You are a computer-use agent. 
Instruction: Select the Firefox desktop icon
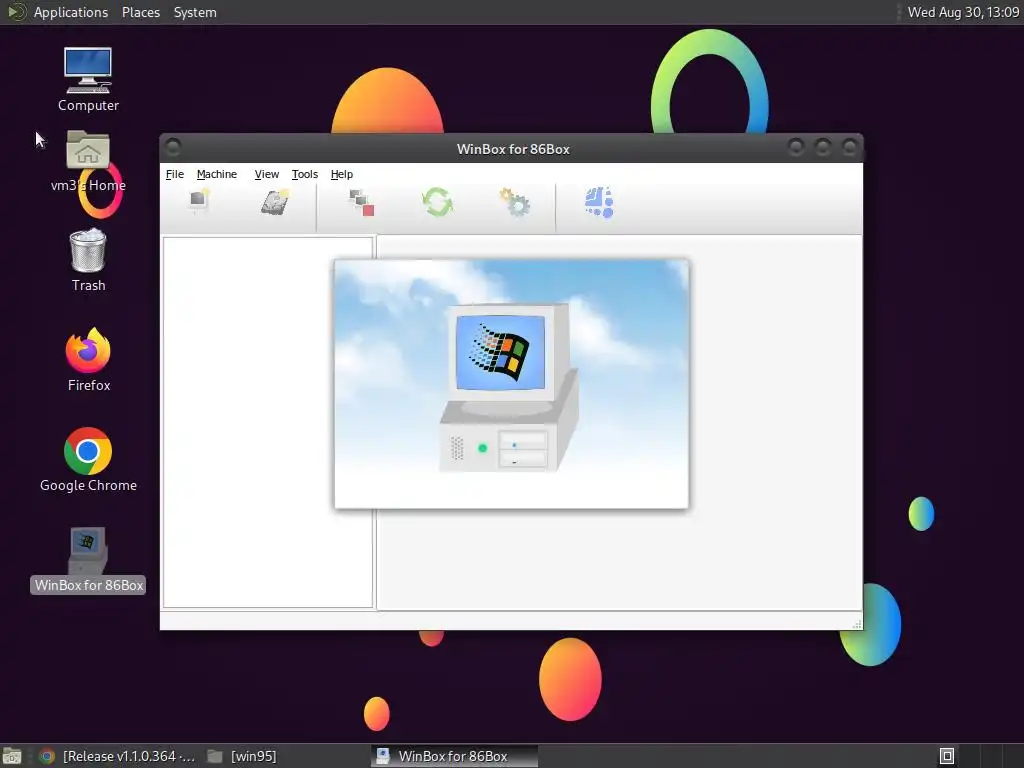(88, 359)
